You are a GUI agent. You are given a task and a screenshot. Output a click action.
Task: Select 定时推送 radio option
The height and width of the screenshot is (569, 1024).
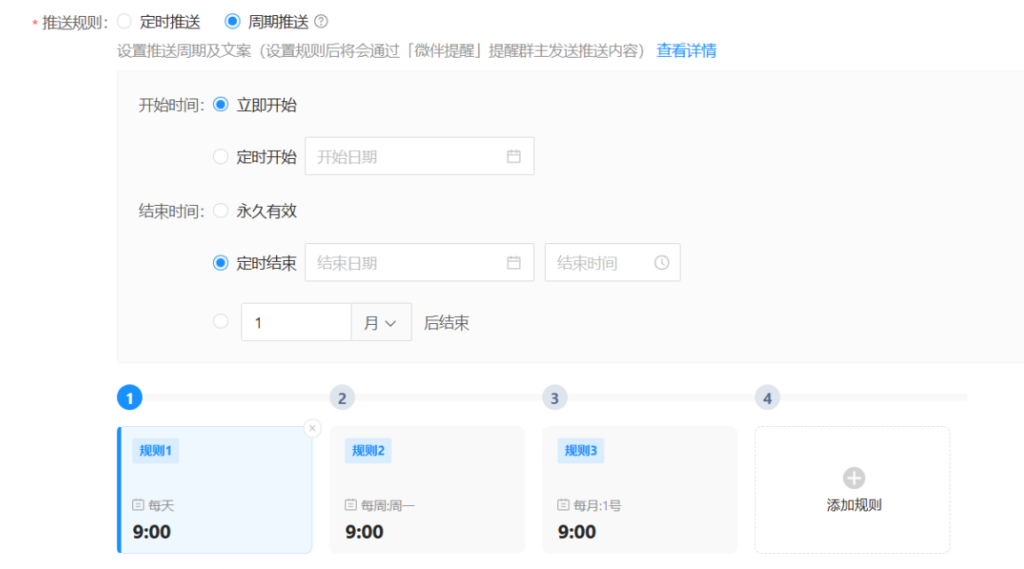(125, 21)
